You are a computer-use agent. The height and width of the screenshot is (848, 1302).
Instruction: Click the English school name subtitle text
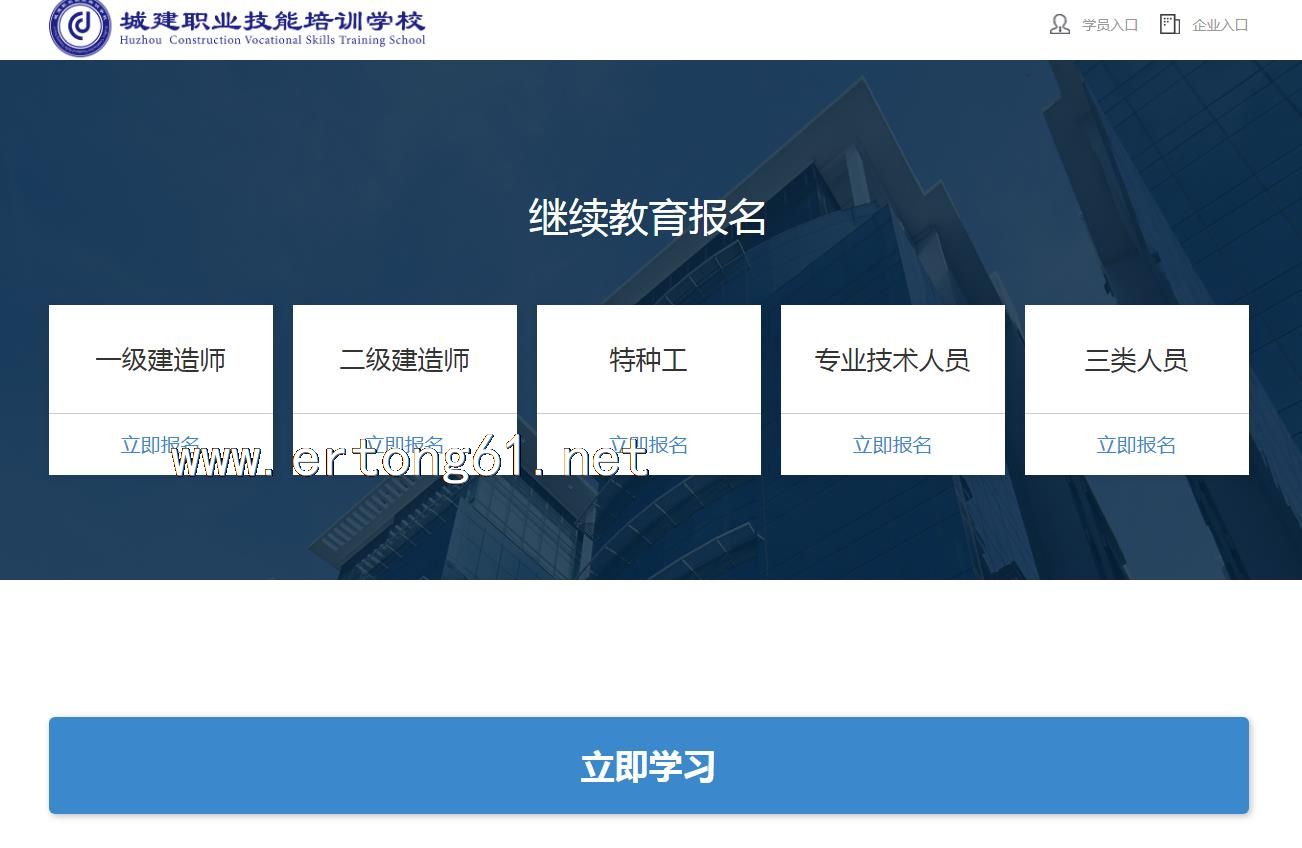coord(272,41)
